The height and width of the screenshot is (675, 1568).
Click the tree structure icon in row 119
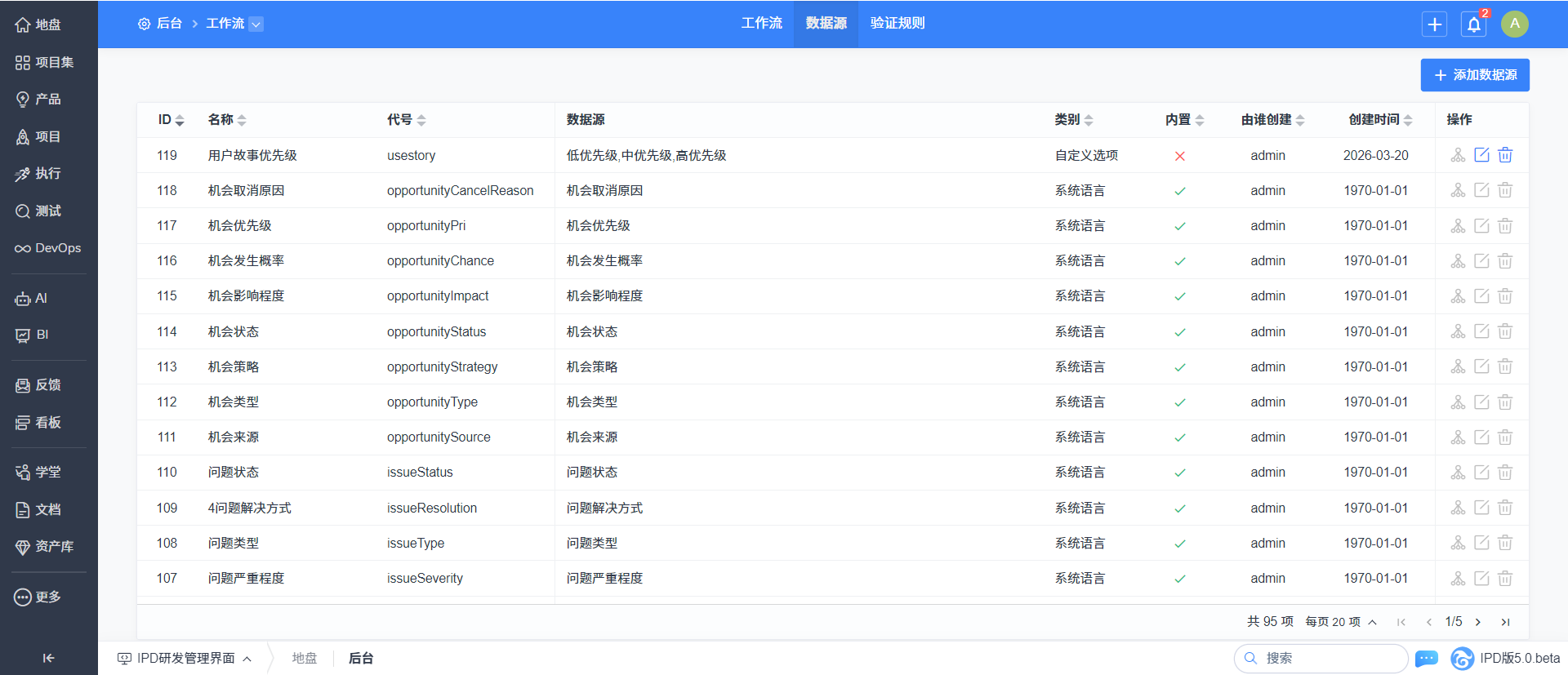[1458, 155]
